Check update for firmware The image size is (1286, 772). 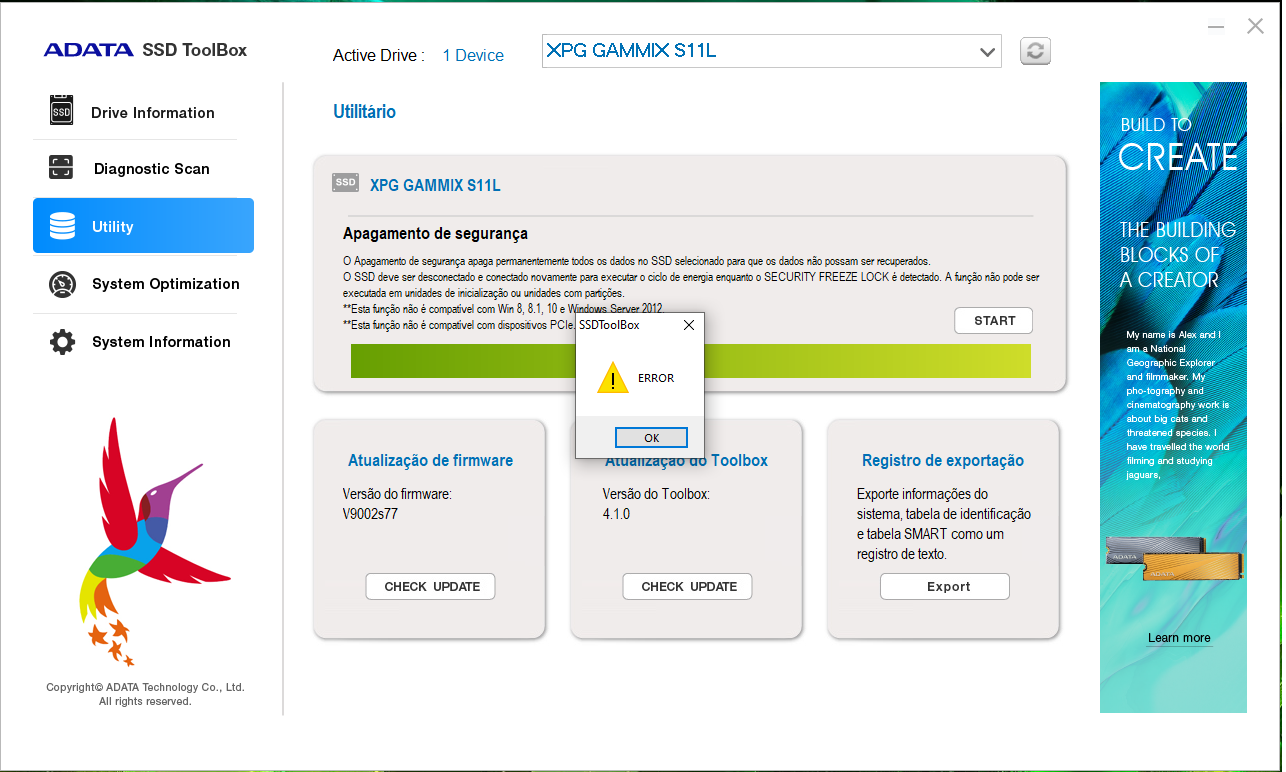[431, 587]
